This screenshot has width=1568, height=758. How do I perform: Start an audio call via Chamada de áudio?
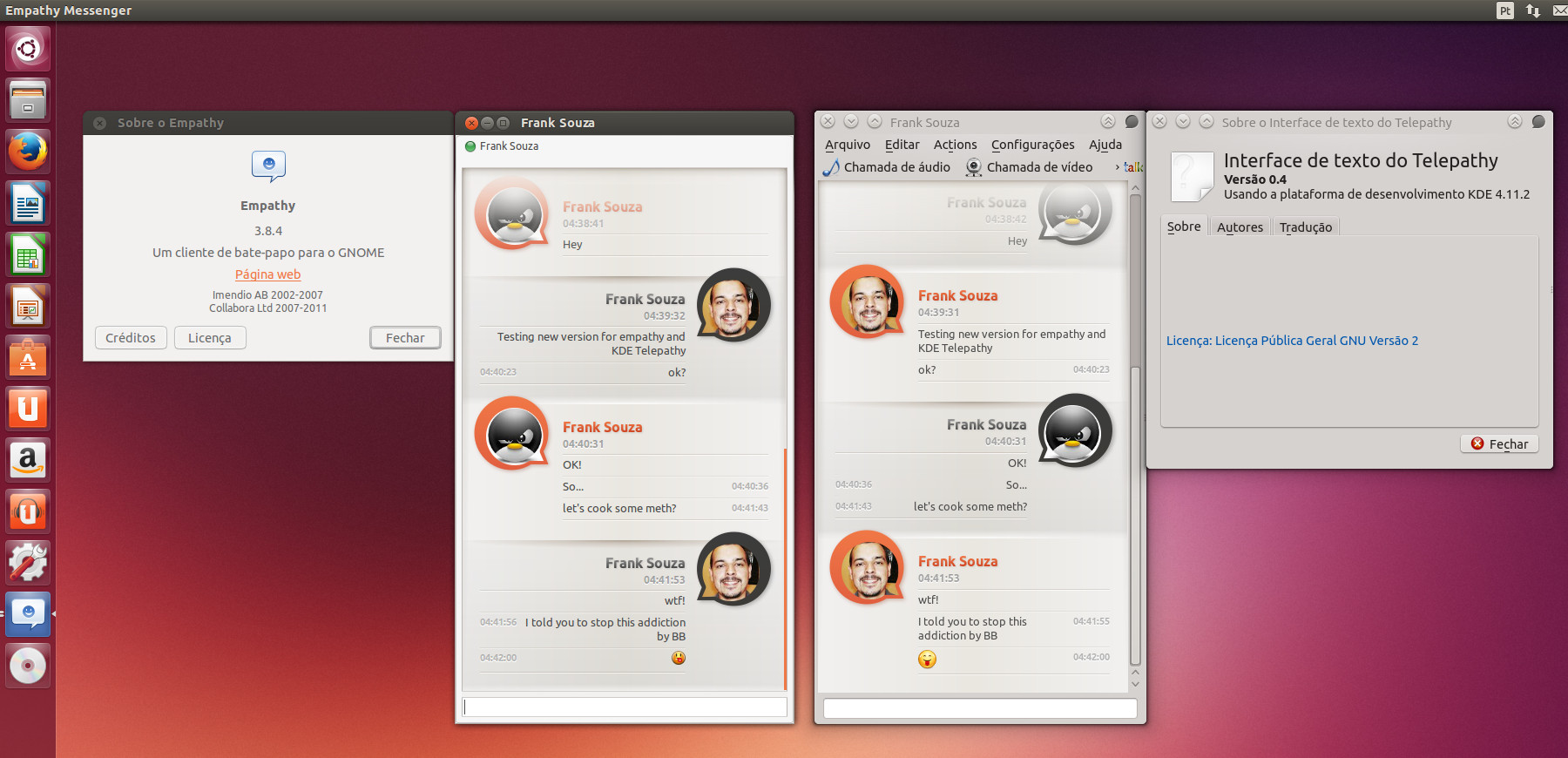coord(887,167)
